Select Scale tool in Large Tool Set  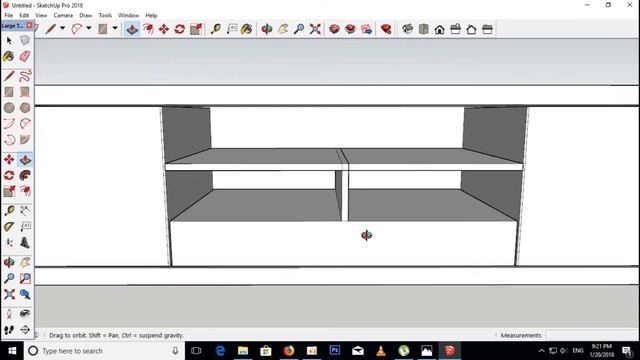click(x=9, y=191)
